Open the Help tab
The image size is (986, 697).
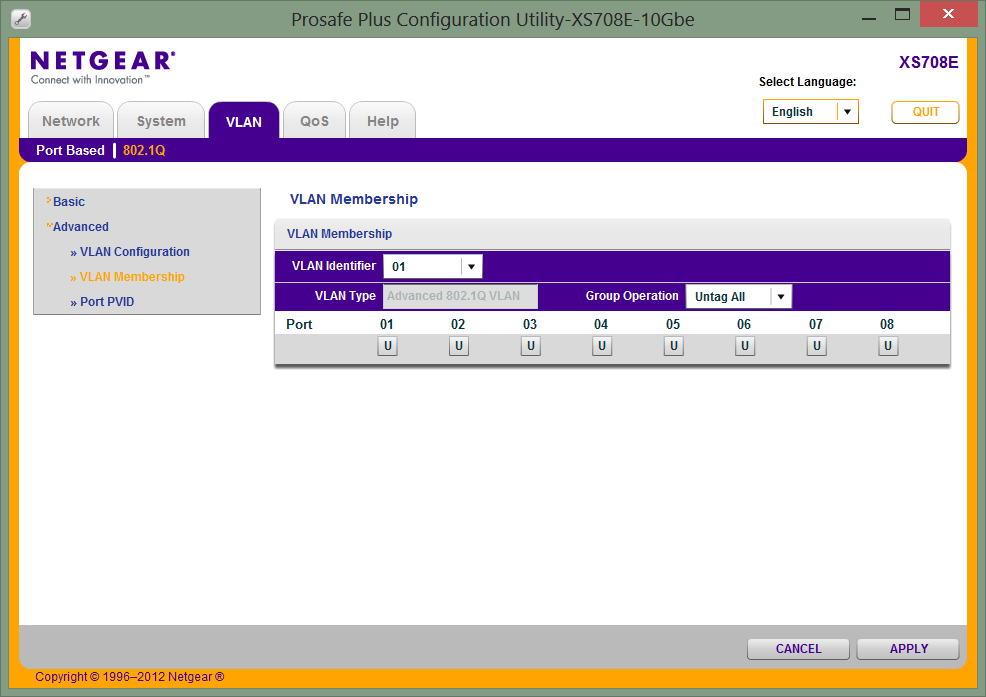pos(382,121)
